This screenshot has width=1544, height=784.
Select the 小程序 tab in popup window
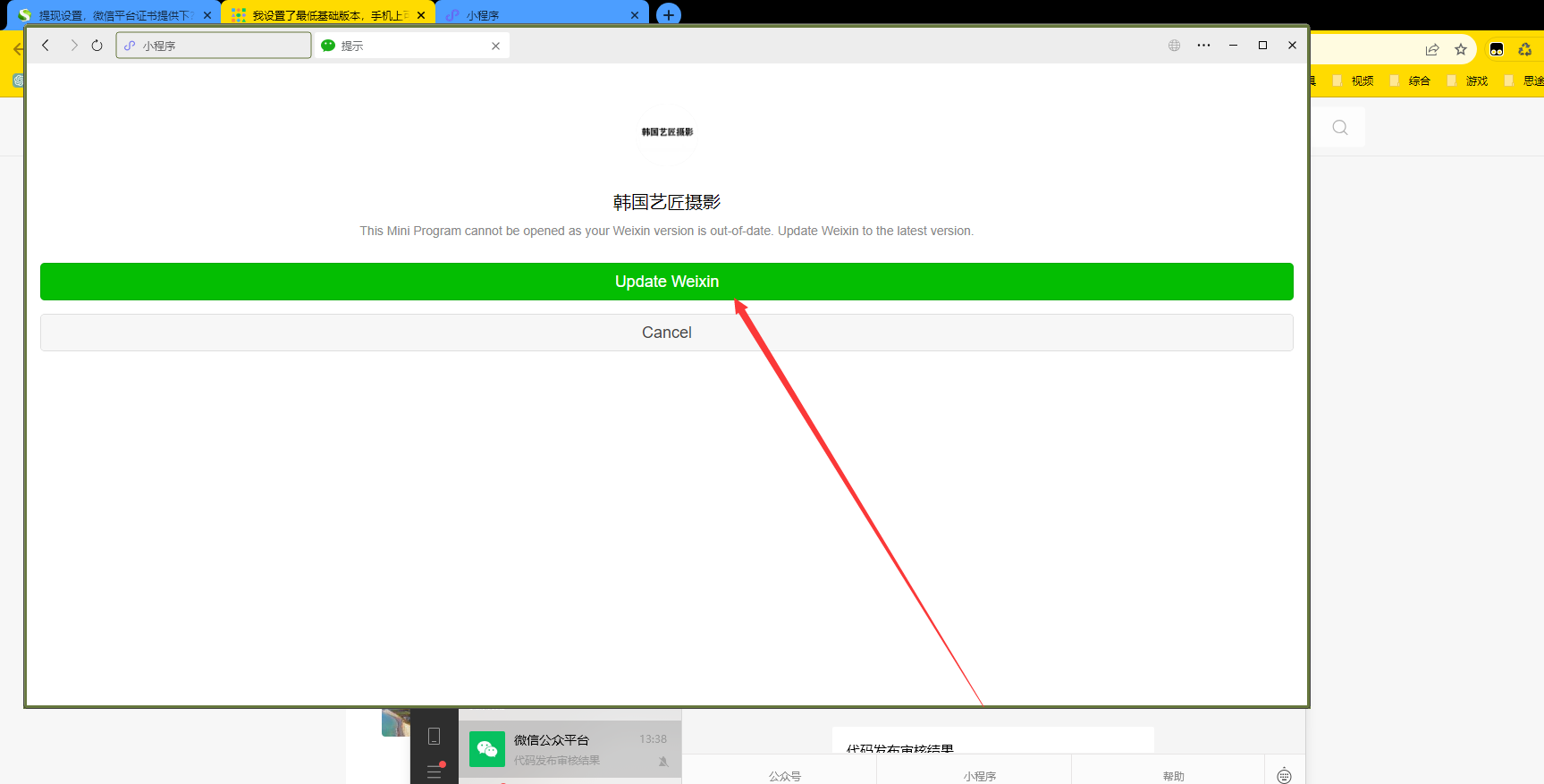214,46
